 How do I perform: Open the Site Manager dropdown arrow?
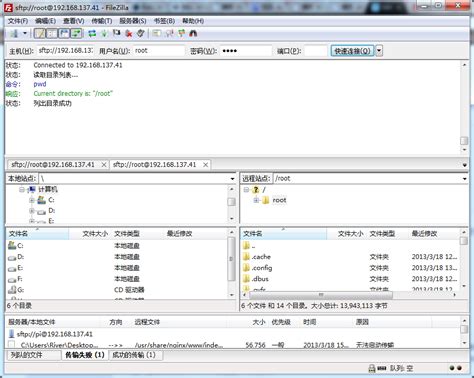tap(25, 33)
